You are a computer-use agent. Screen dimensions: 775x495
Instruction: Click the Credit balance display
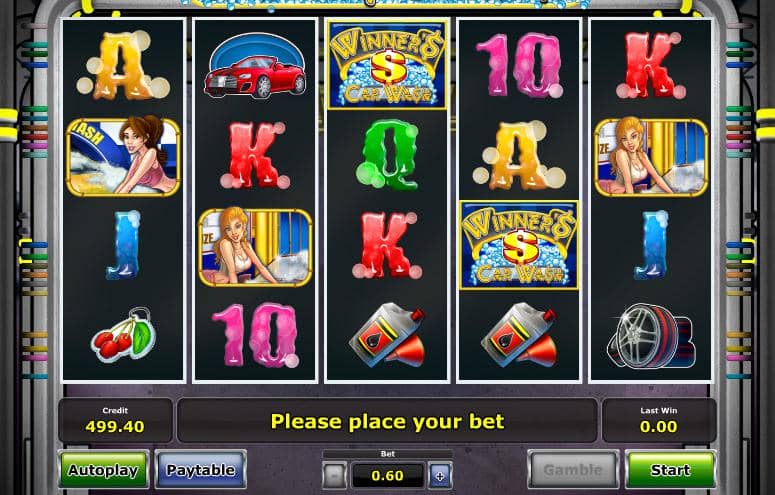click(x=115, y=421)
